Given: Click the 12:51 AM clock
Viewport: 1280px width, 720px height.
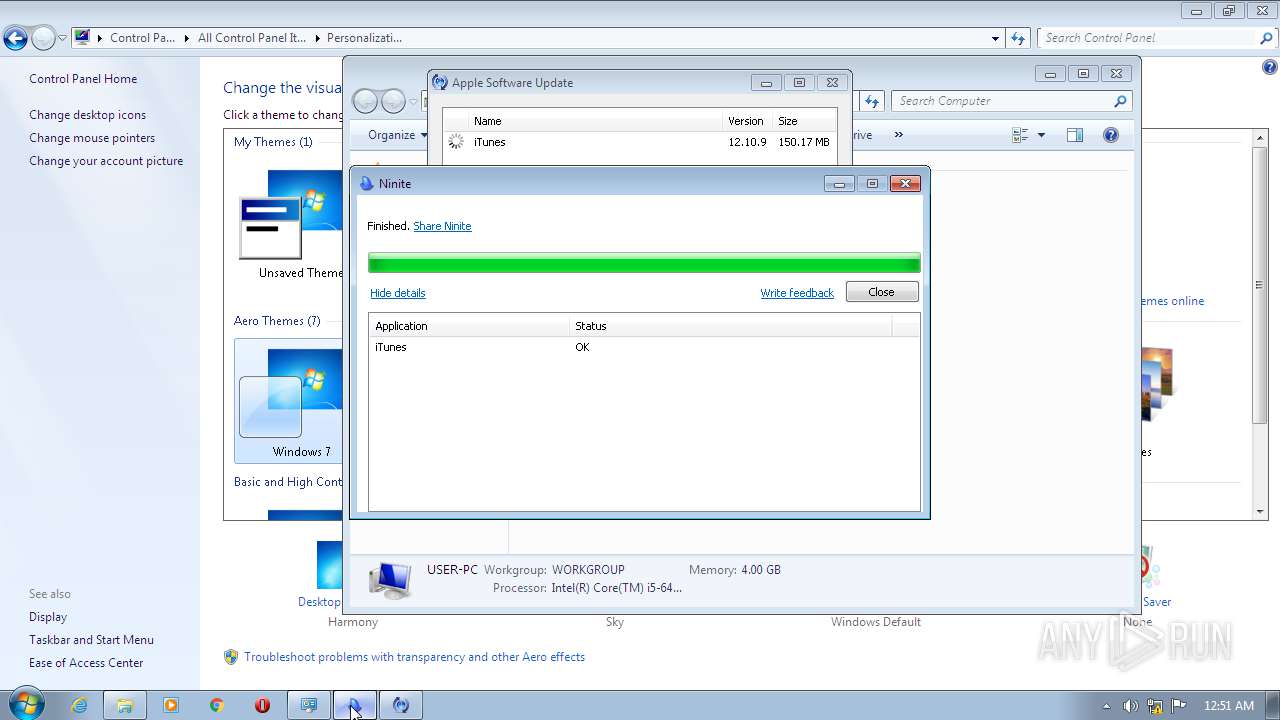Looking at the screenshot, I should [x=1229, y=706].
